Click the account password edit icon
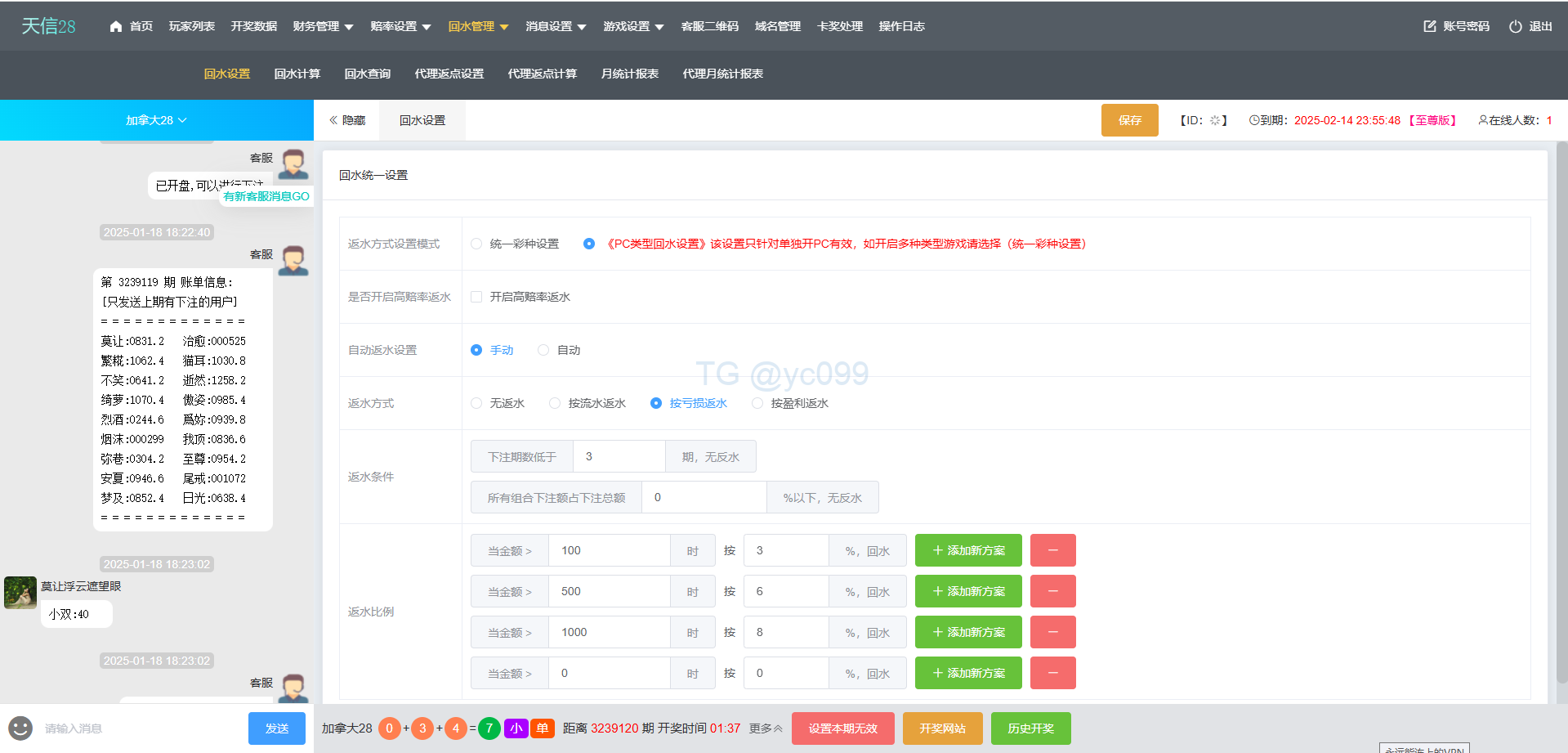Screen dimensions: 1568x753 [1429, 26]
